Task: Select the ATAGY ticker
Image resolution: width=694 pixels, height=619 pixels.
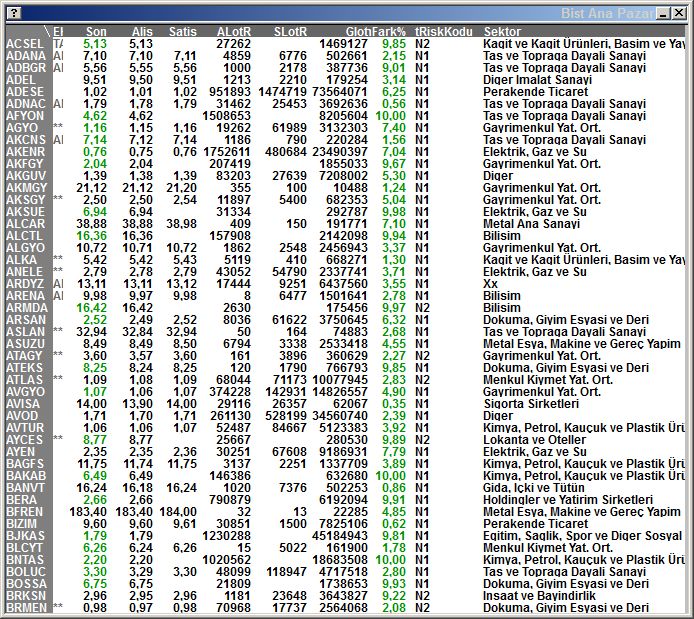Action: [x=24, y=355]
